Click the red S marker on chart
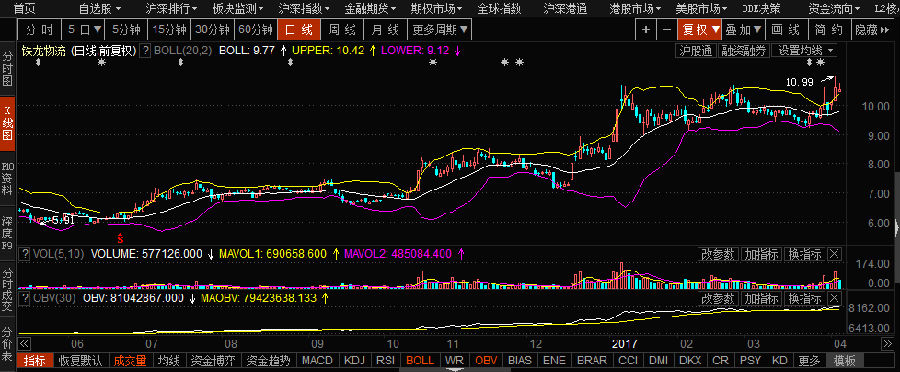Screen dimensions: 900x372 point(120,238)
